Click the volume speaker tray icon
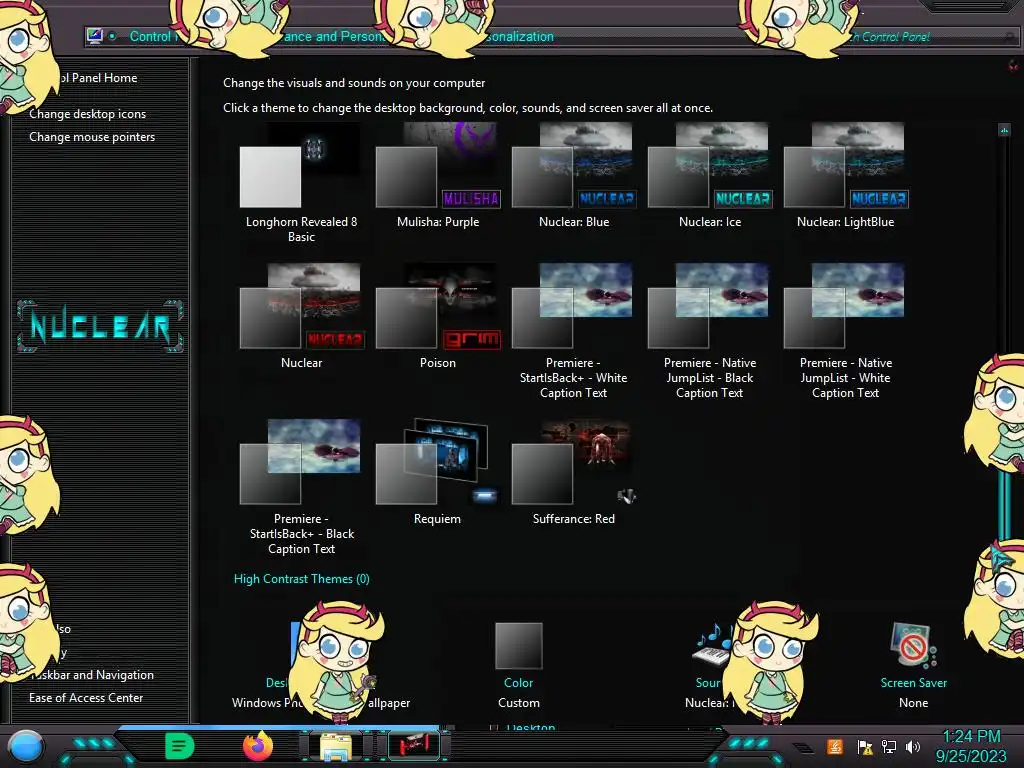The width and height of the screenshot is (1024, 768). [x=913, y=746]
